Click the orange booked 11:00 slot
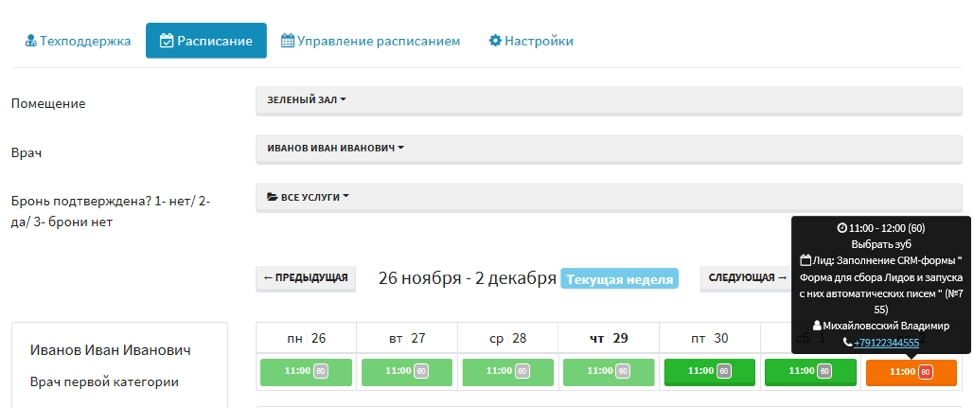 (910, 372)
